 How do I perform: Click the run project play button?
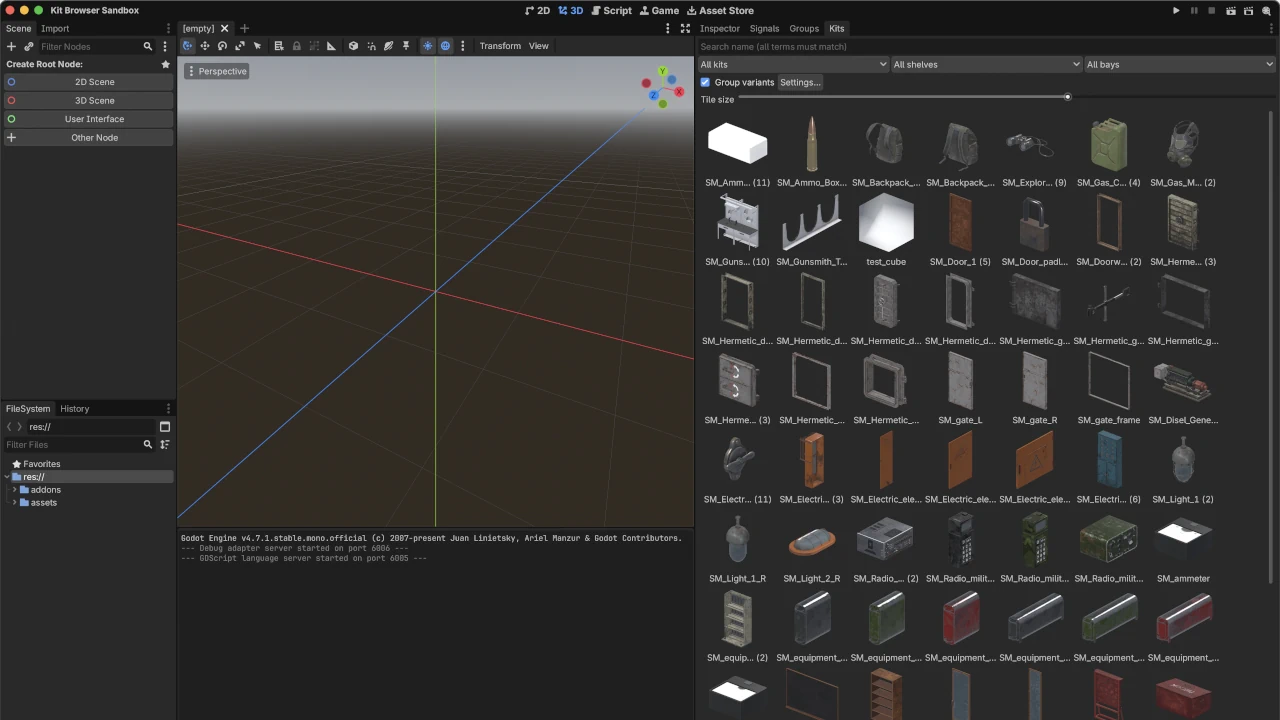[x=1176, y=10]
